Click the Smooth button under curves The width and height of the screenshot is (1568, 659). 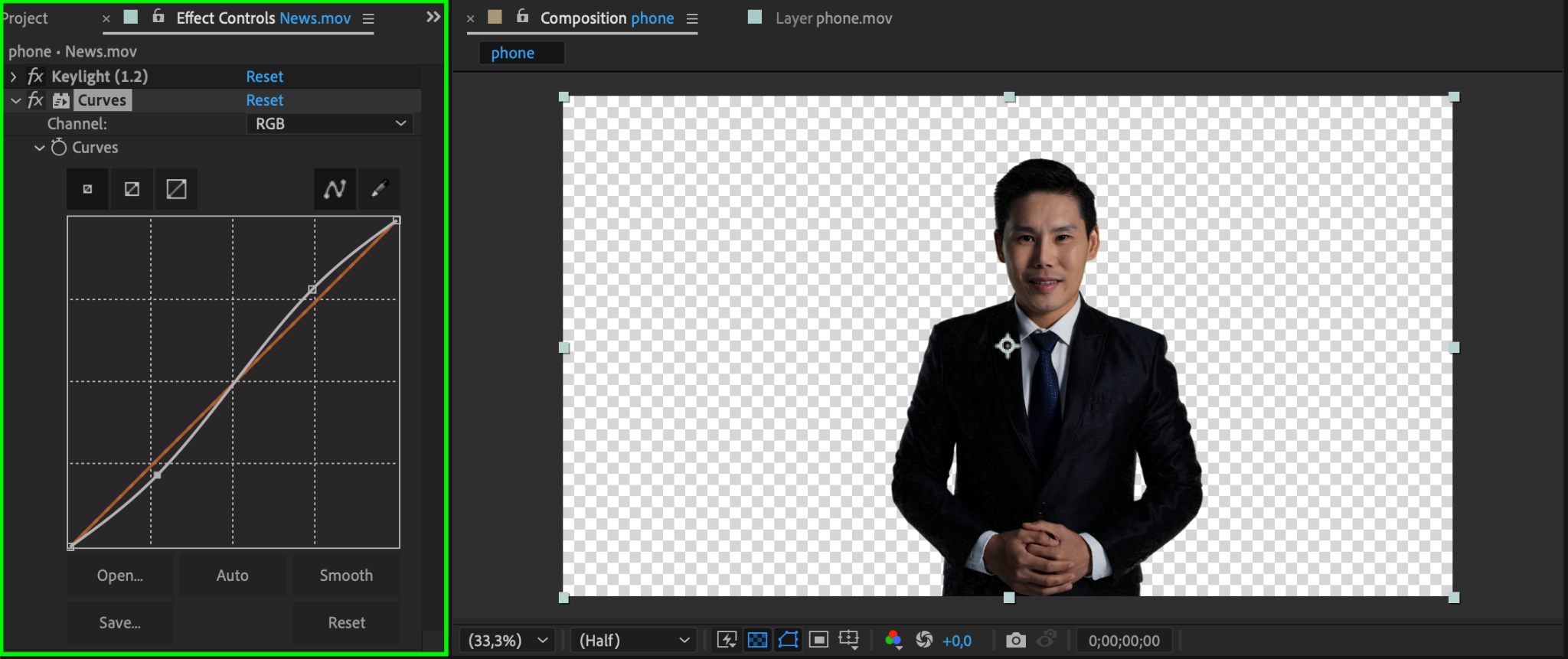(x=346, y=576)
